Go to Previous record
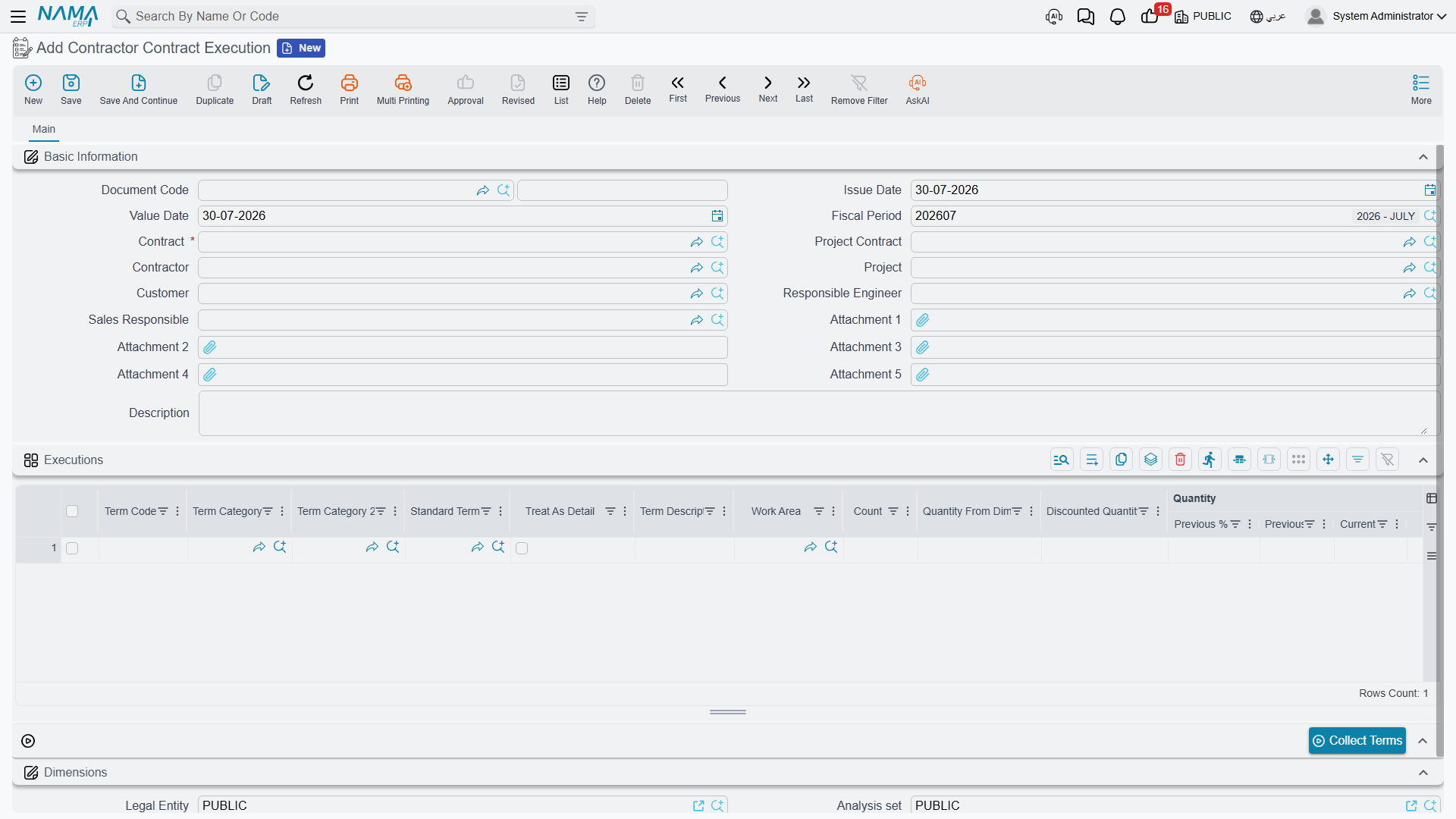This screenshot has height=819, width=1456. 723,89
